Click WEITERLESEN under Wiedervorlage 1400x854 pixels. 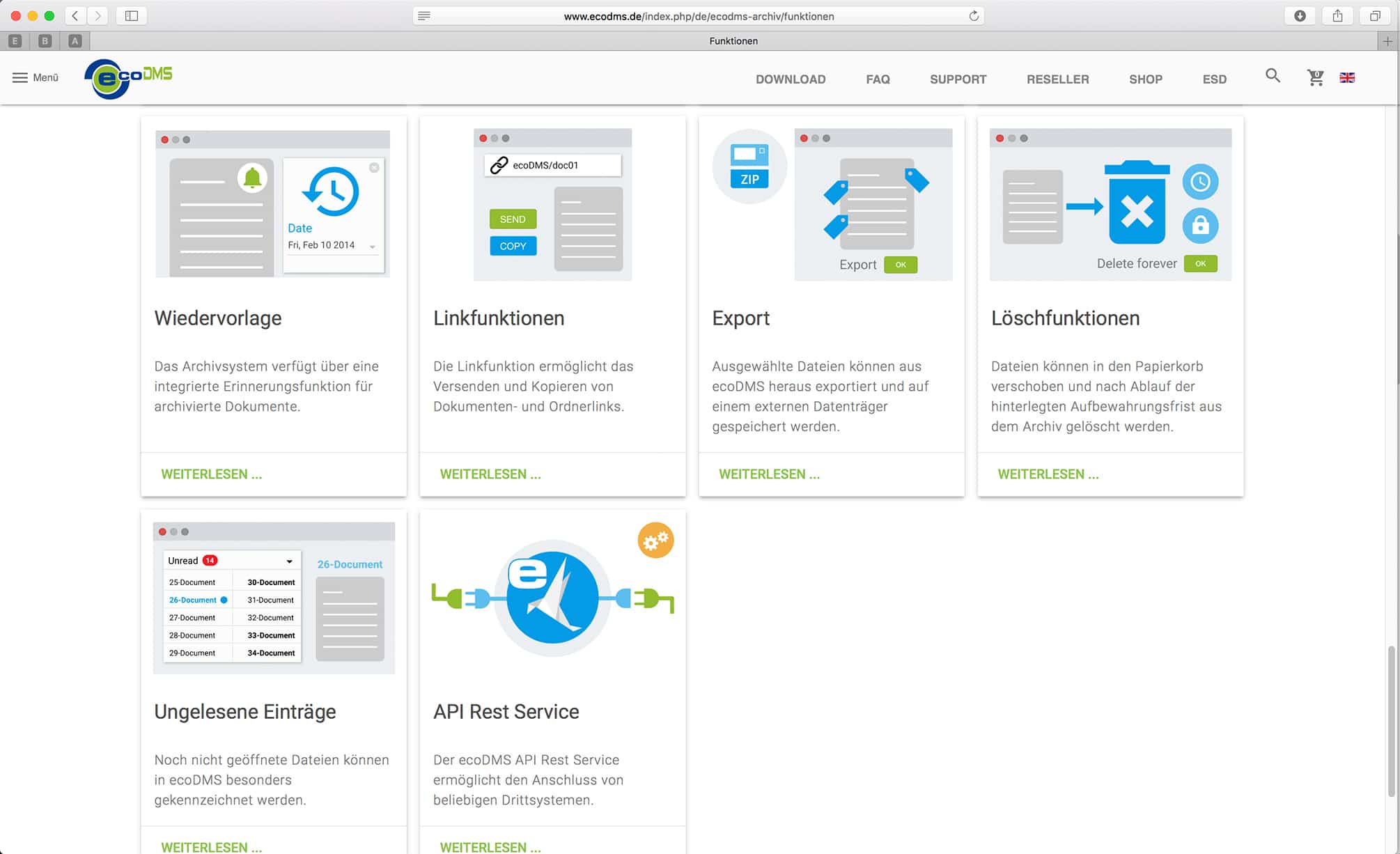point(211,474)
